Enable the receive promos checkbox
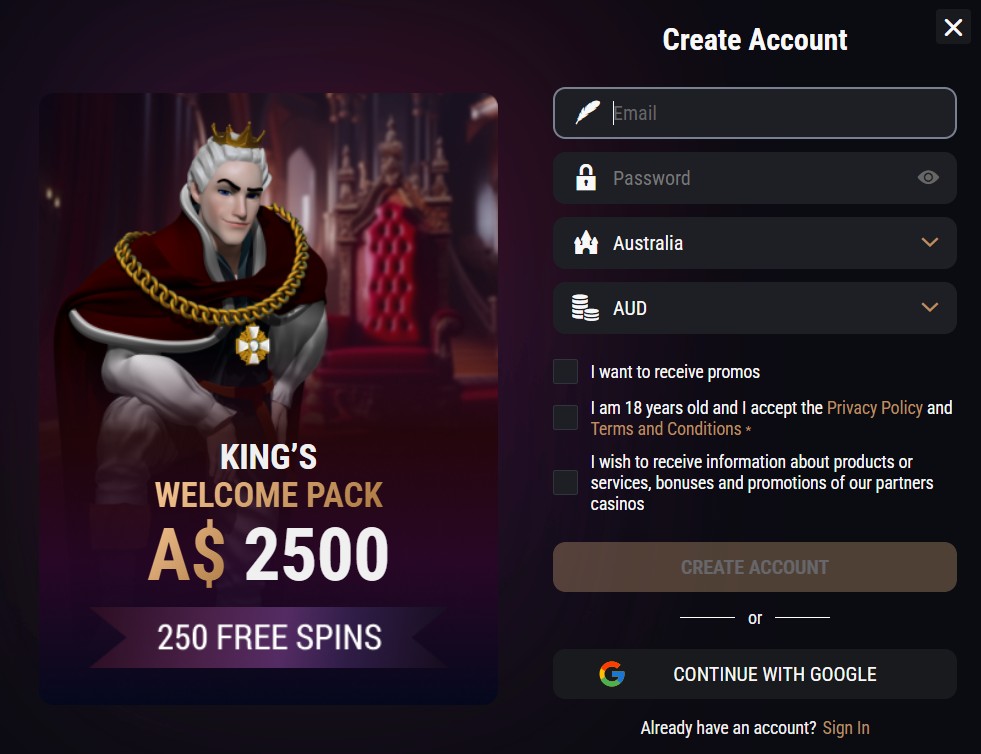981x754 pixels. (x=566, y=372)
